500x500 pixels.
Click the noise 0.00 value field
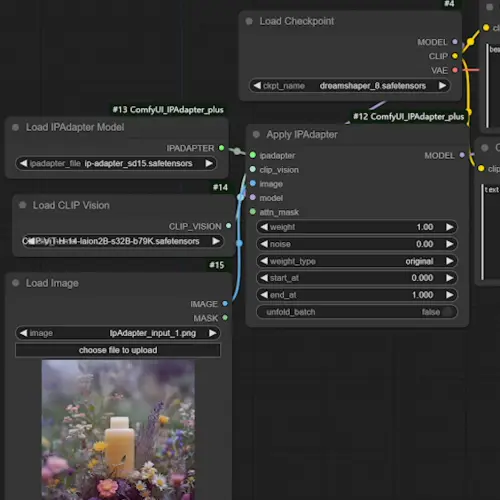point(357,244)
